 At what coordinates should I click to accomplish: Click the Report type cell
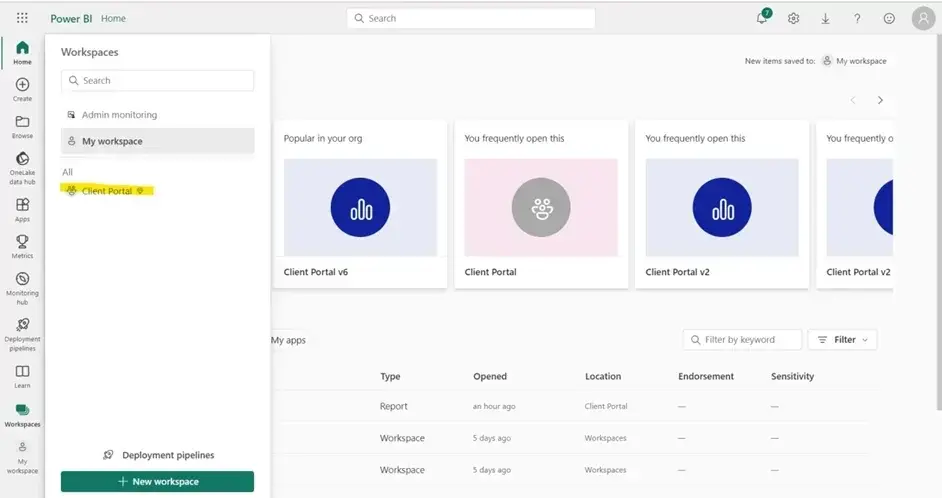coord(394,406)
